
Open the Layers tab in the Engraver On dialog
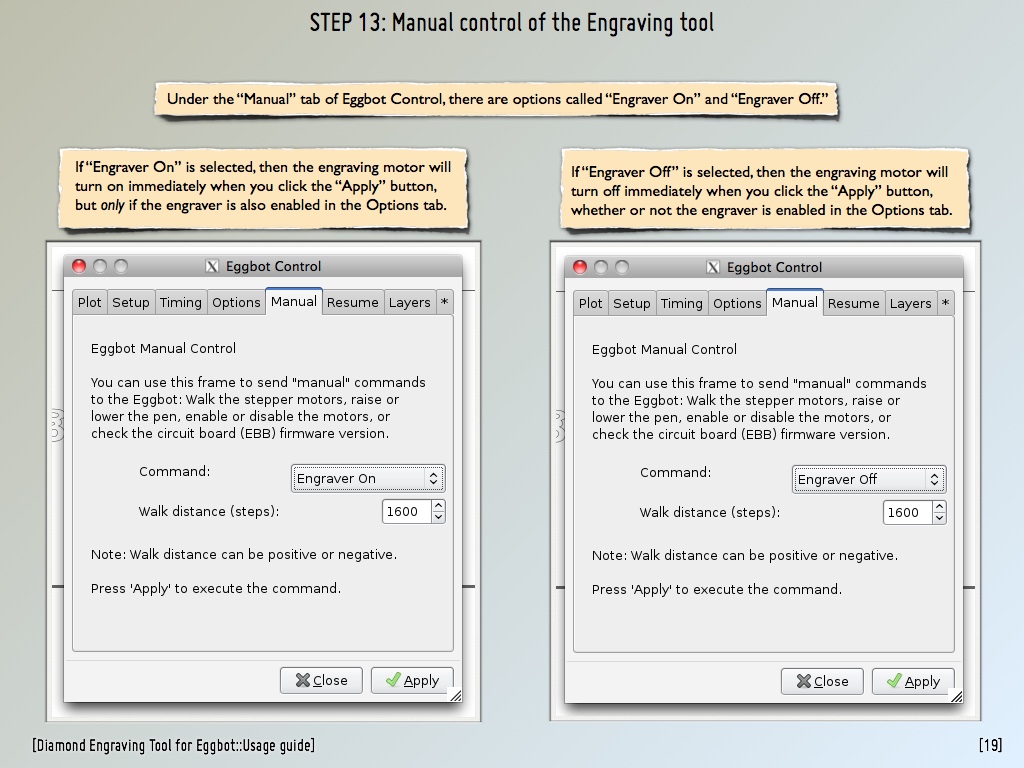point(409,302)
